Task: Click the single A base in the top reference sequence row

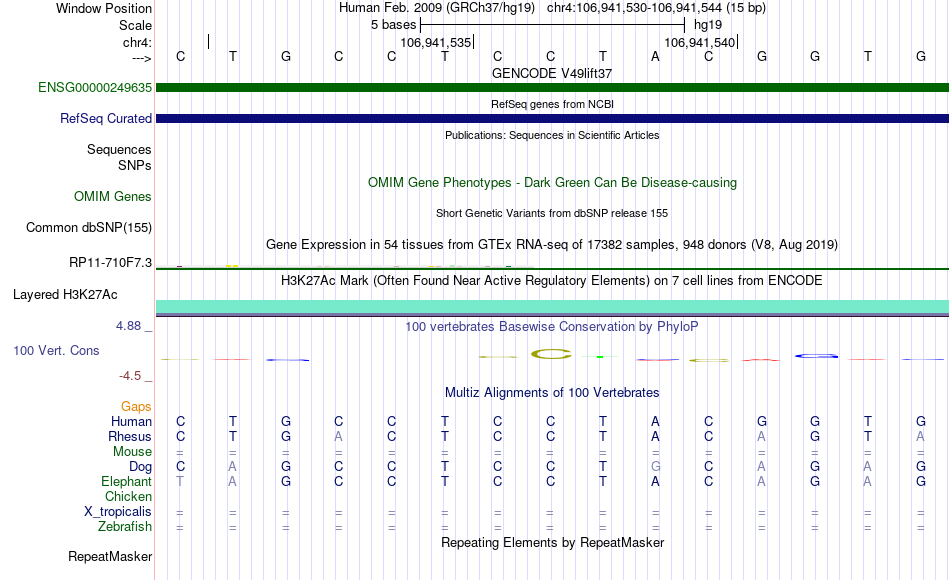Action: tap(655, 56)
